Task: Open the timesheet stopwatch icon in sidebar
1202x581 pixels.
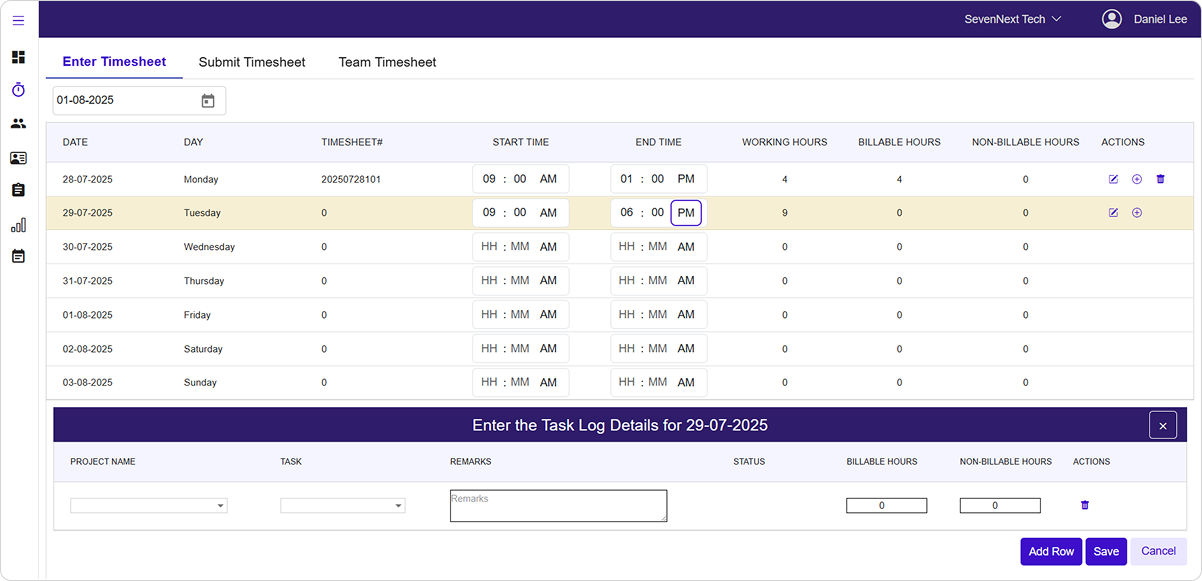Action: pos(18,90)
